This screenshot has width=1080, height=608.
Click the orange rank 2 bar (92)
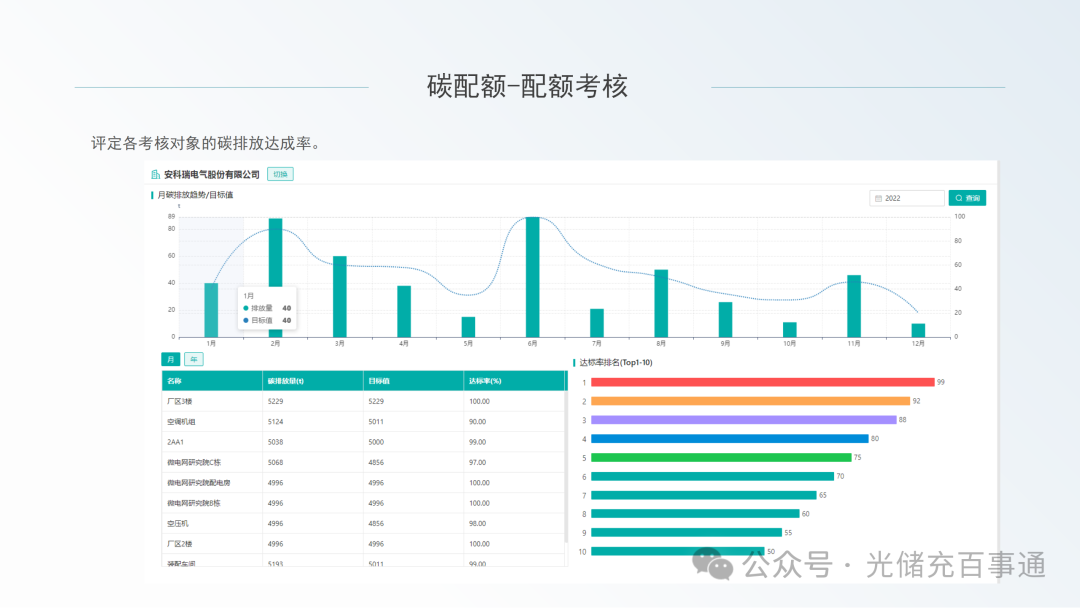tap(750, 401)
